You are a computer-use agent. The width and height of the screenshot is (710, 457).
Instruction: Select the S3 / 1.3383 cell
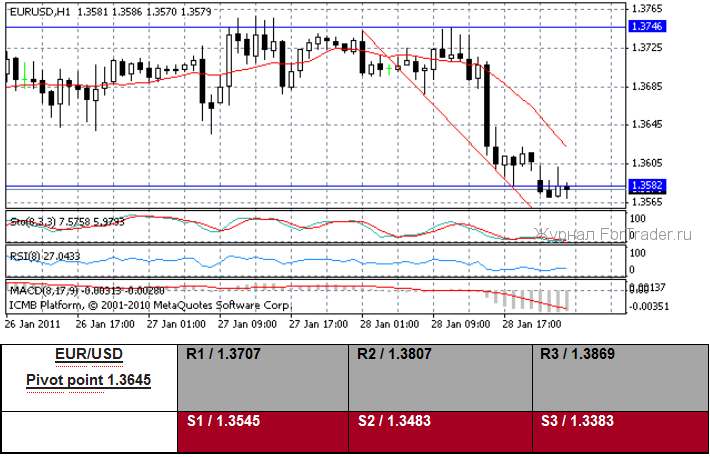point(621,432)
